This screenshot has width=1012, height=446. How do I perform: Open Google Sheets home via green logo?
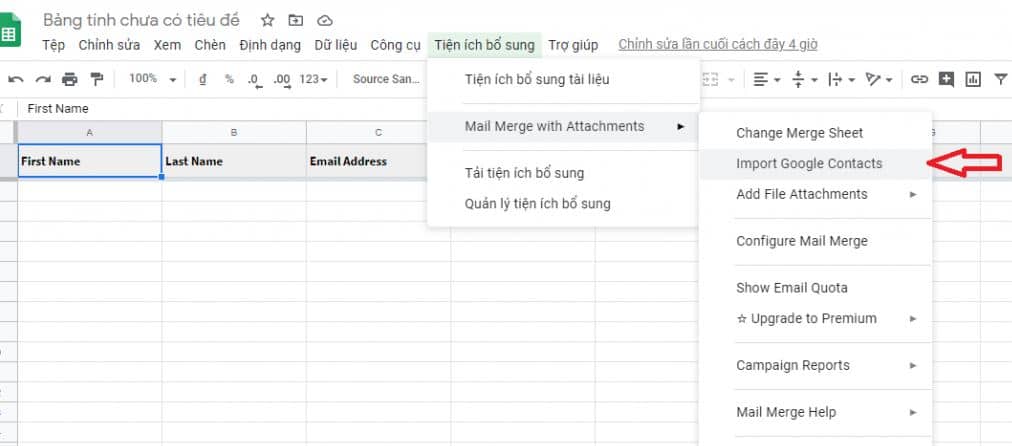pyautogui.click(x=9, y=31)
